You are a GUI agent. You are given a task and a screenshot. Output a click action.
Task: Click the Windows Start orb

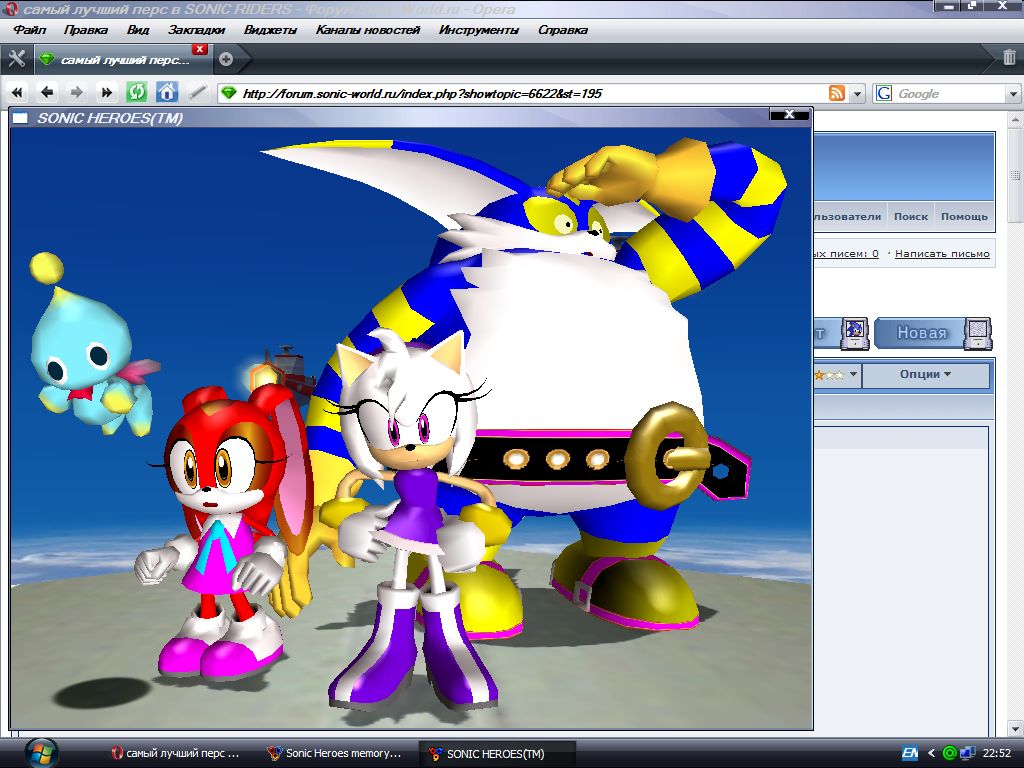click(x=41, y=752)
